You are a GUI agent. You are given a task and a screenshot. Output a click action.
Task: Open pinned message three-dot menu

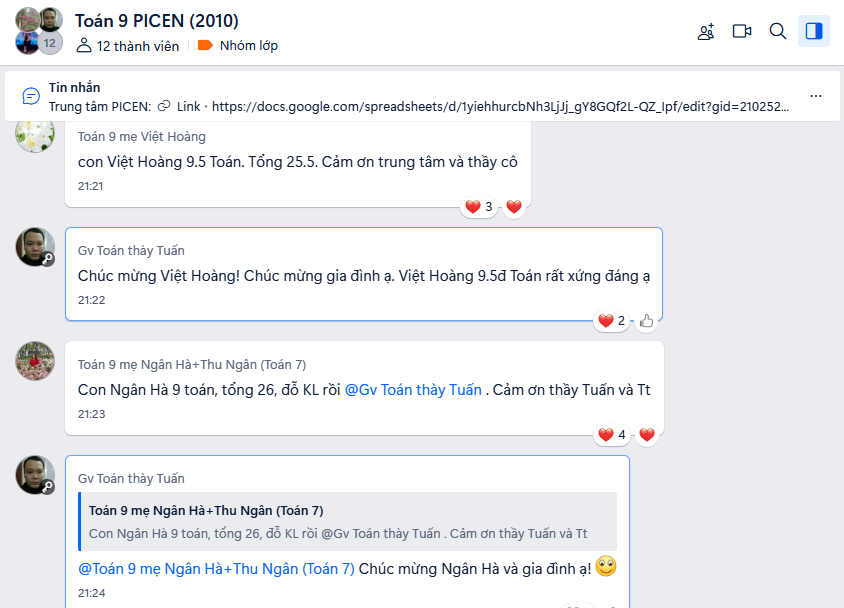tap(815, 96)
